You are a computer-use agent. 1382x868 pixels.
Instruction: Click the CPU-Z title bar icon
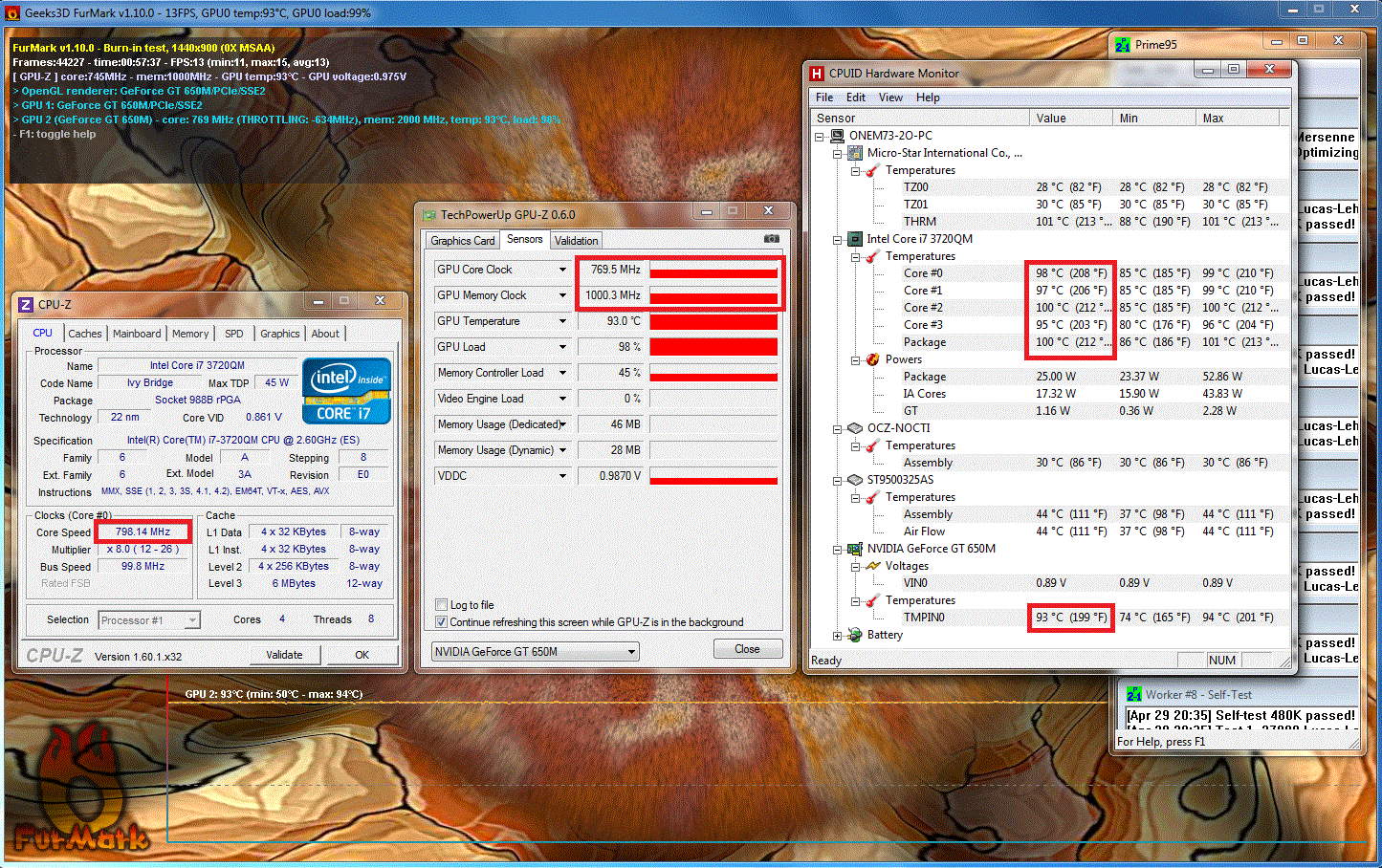(26, 305)
